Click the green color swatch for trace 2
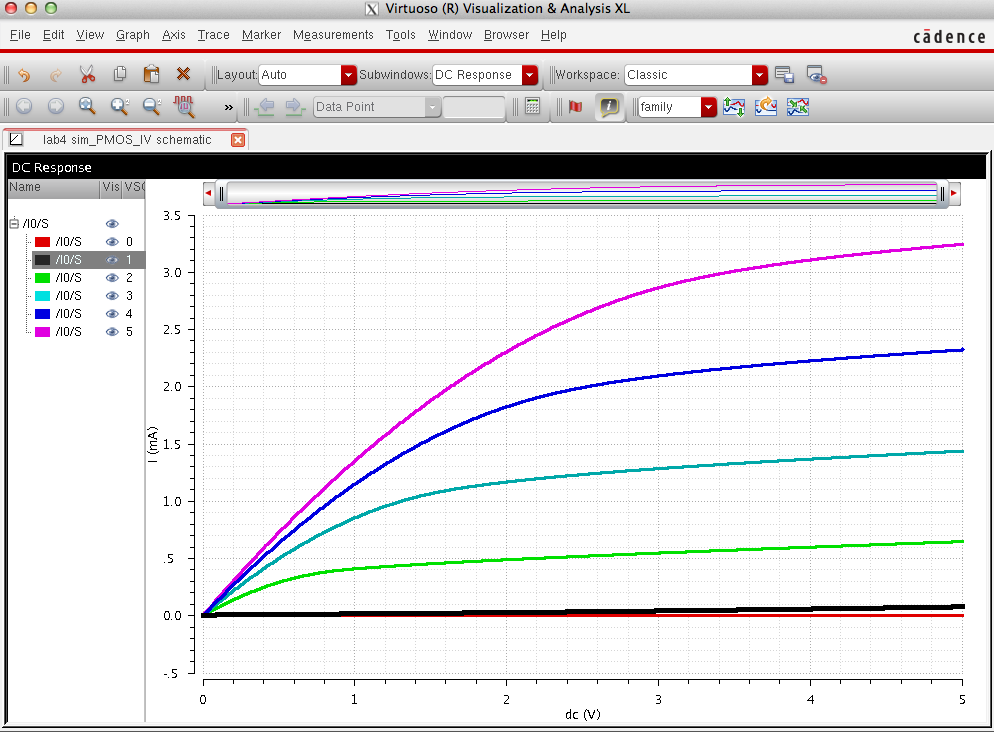Screen dimensions: 994x732 (42, 278)
